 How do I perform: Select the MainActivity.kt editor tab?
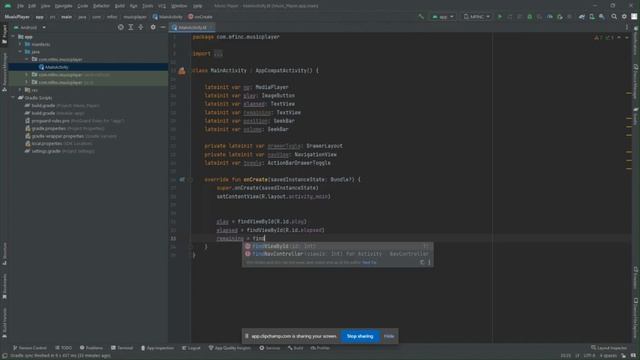coord(192,27)
